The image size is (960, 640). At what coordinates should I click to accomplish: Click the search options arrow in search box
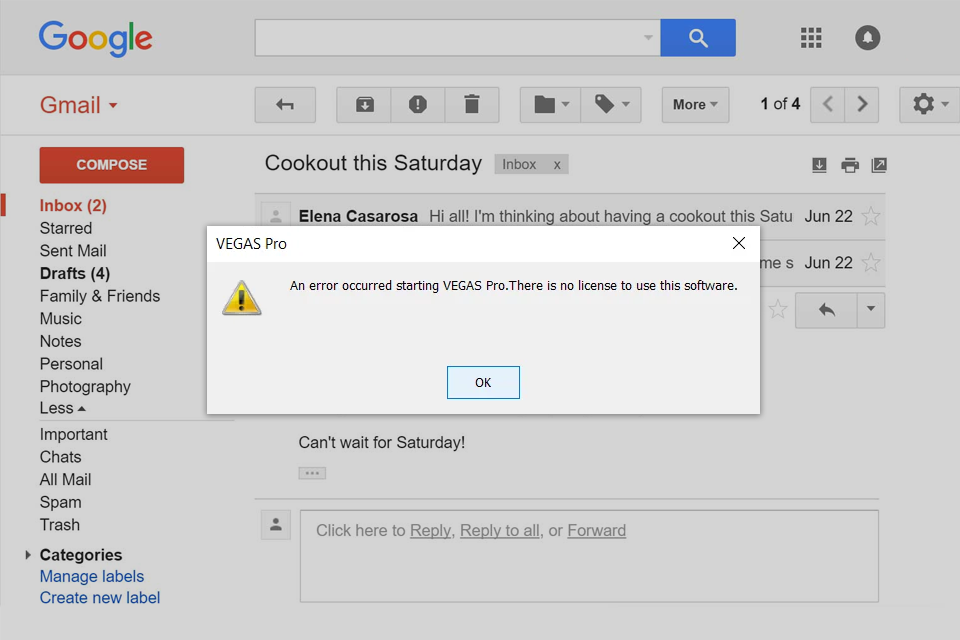[648, 38]
